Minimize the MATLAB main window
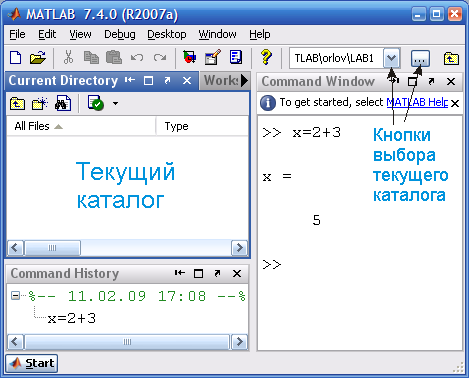The height and width of the screenshot is (378, 469). pos(418,14)
